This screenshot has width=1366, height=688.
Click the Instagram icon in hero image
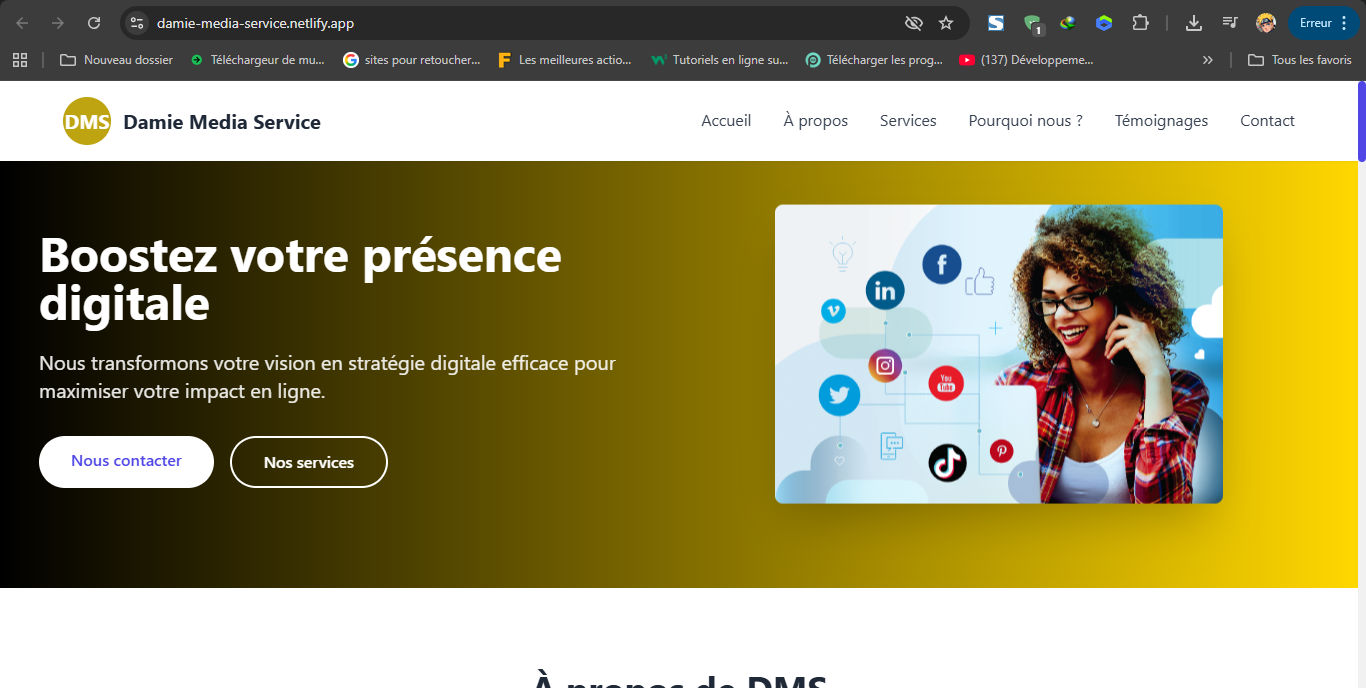[x=885, y=366]
